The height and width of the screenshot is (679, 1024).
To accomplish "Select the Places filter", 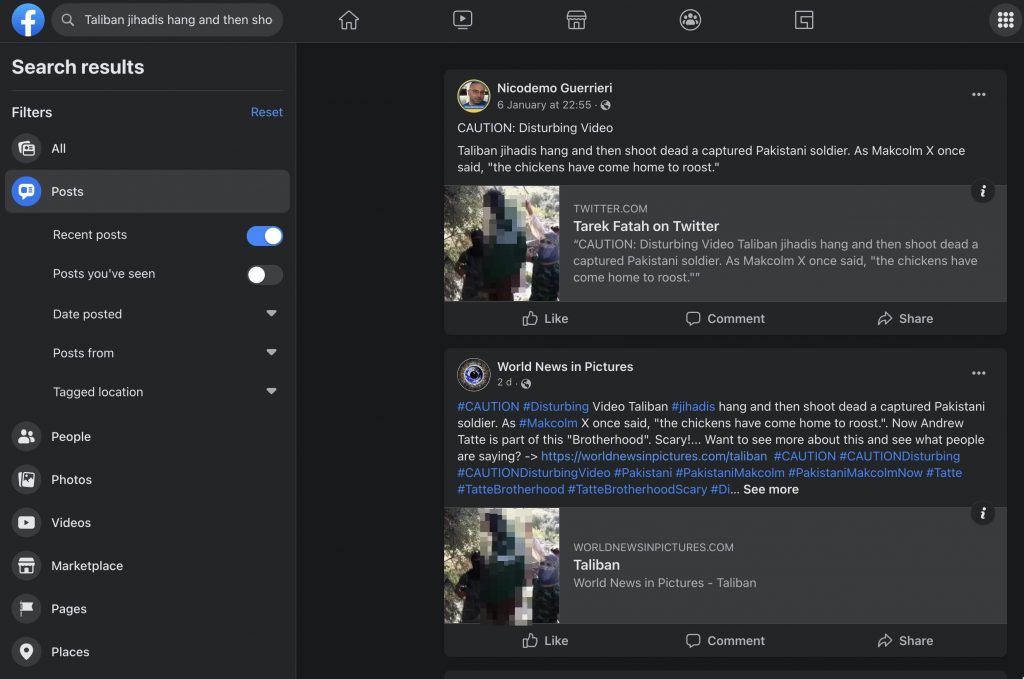I will coord(147,652).
